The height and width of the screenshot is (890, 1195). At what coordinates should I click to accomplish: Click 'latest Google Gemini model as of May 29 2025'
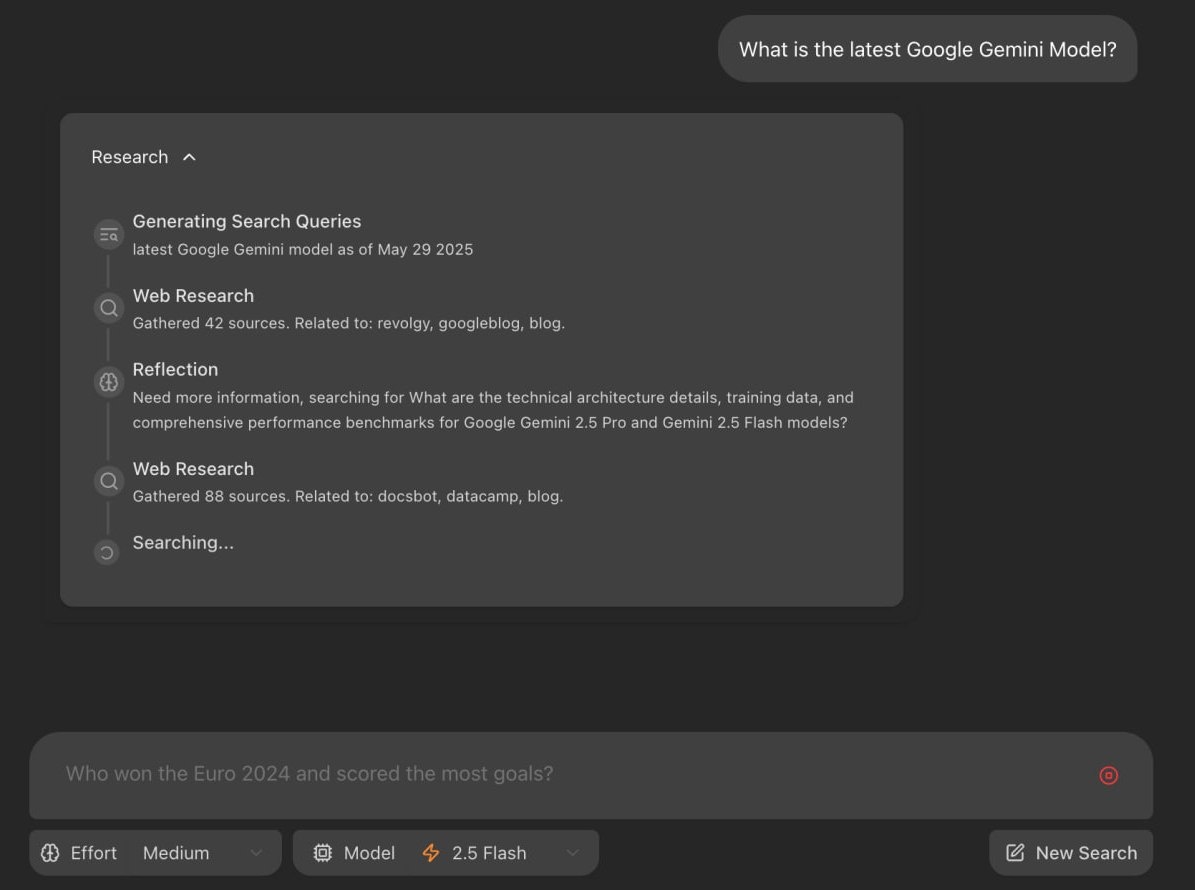[x=303, y=249]
